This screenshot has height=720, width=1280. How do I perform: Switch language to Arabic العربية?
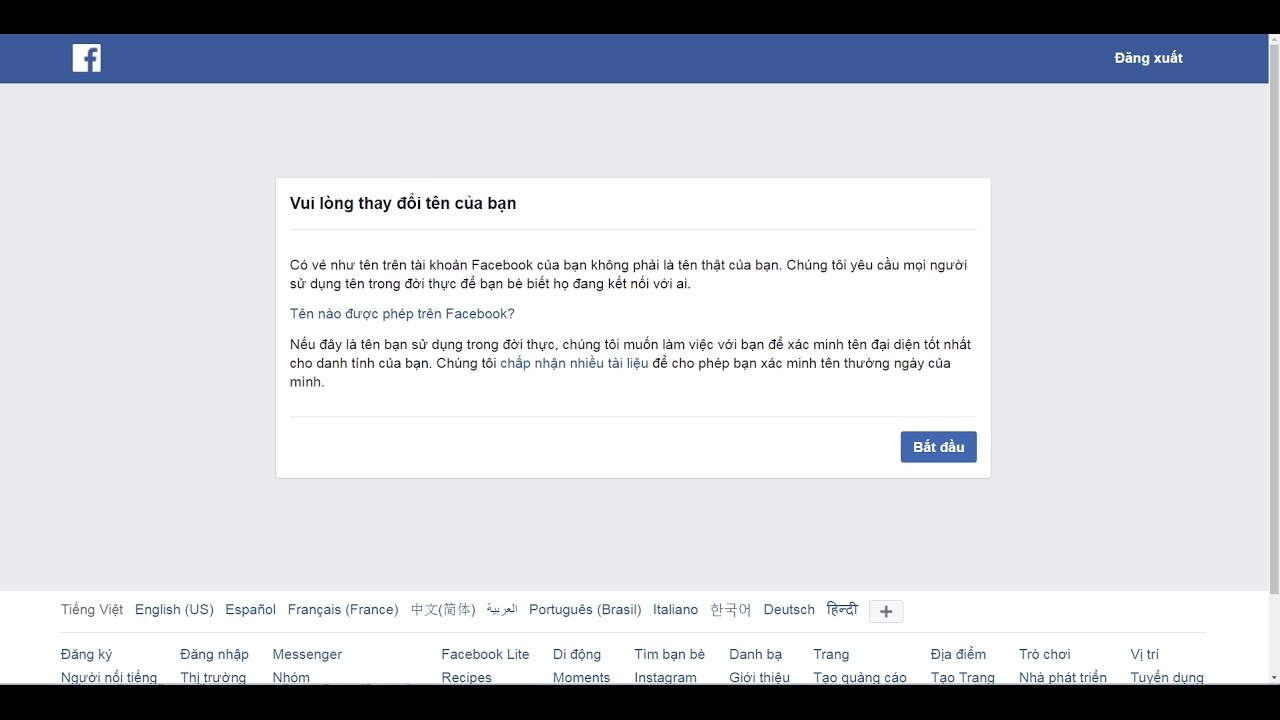coord(502,609)
